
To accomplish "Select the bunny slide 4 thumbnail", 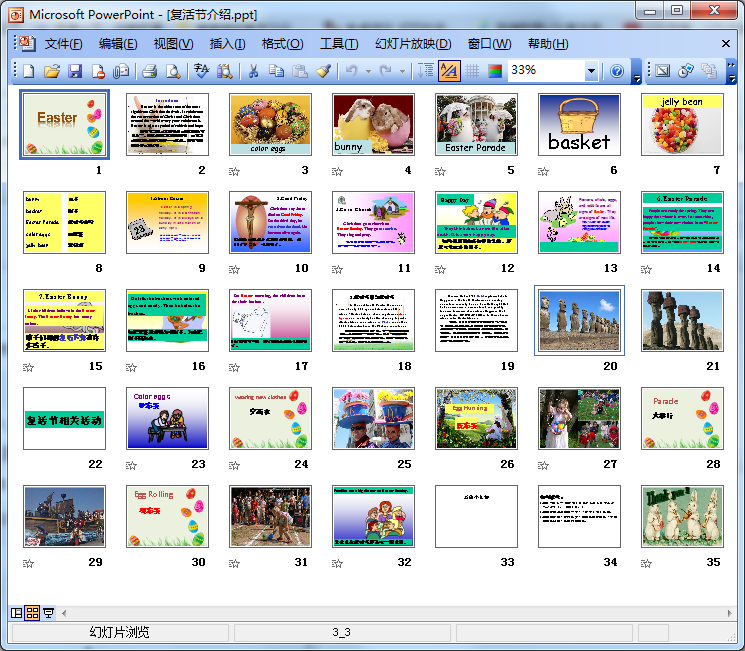I will coord(373,124).
